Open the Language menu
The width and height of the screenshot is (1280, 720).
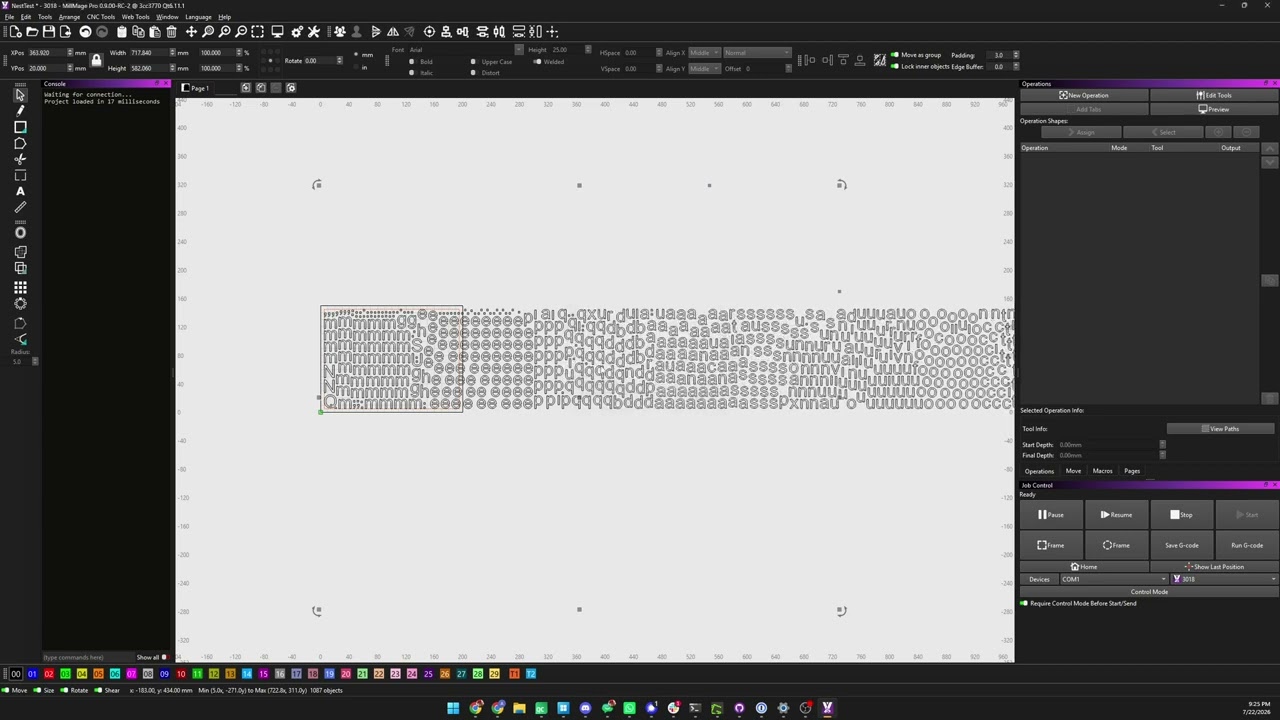(198, 17)
